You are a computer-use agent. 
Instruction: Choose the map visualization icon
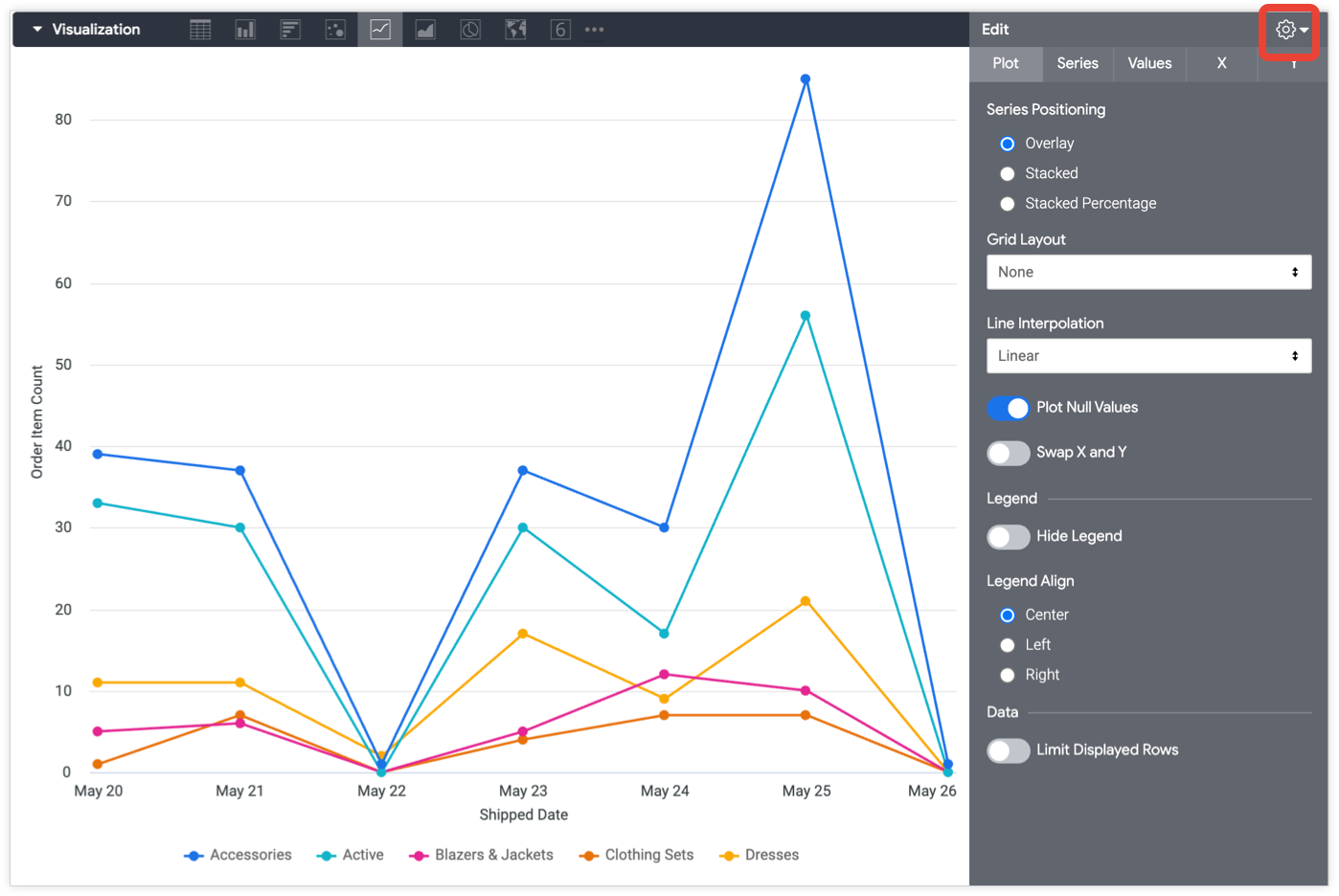515,30
